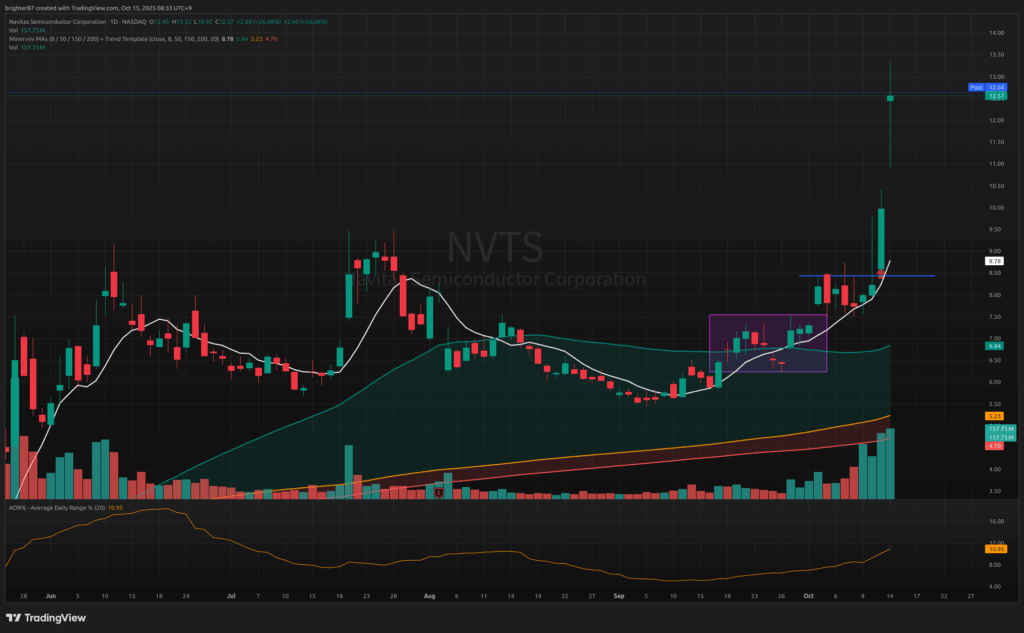Click the TradingView logo
This screenshot has height=633, width=1024.
point(47,617)
